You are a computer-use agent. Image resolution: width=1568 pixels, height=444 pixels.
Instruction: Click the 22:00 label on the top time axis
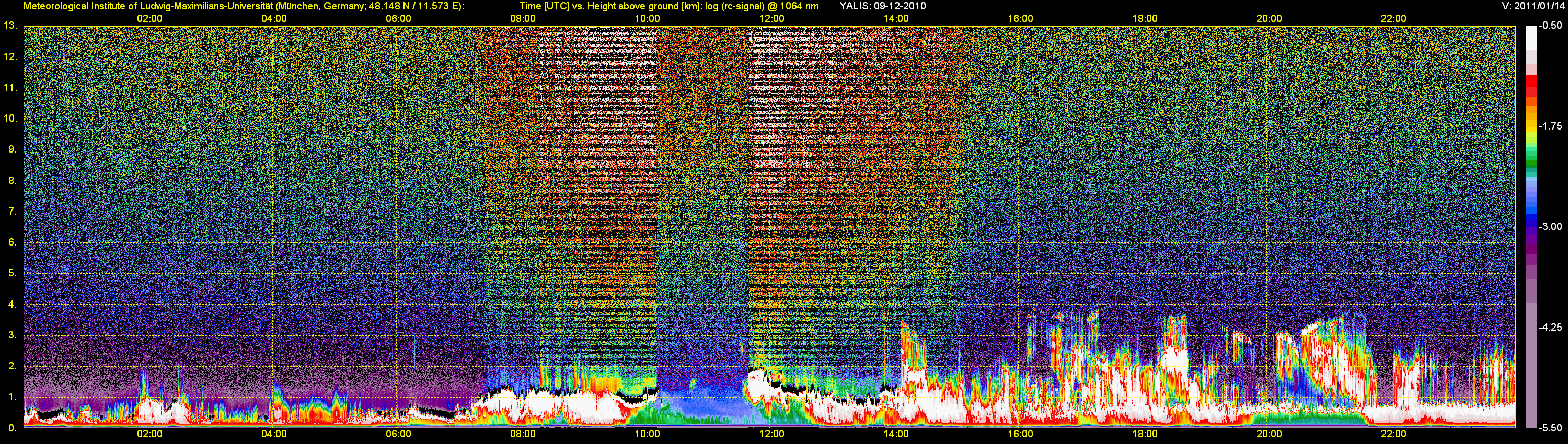(1393, 19)
